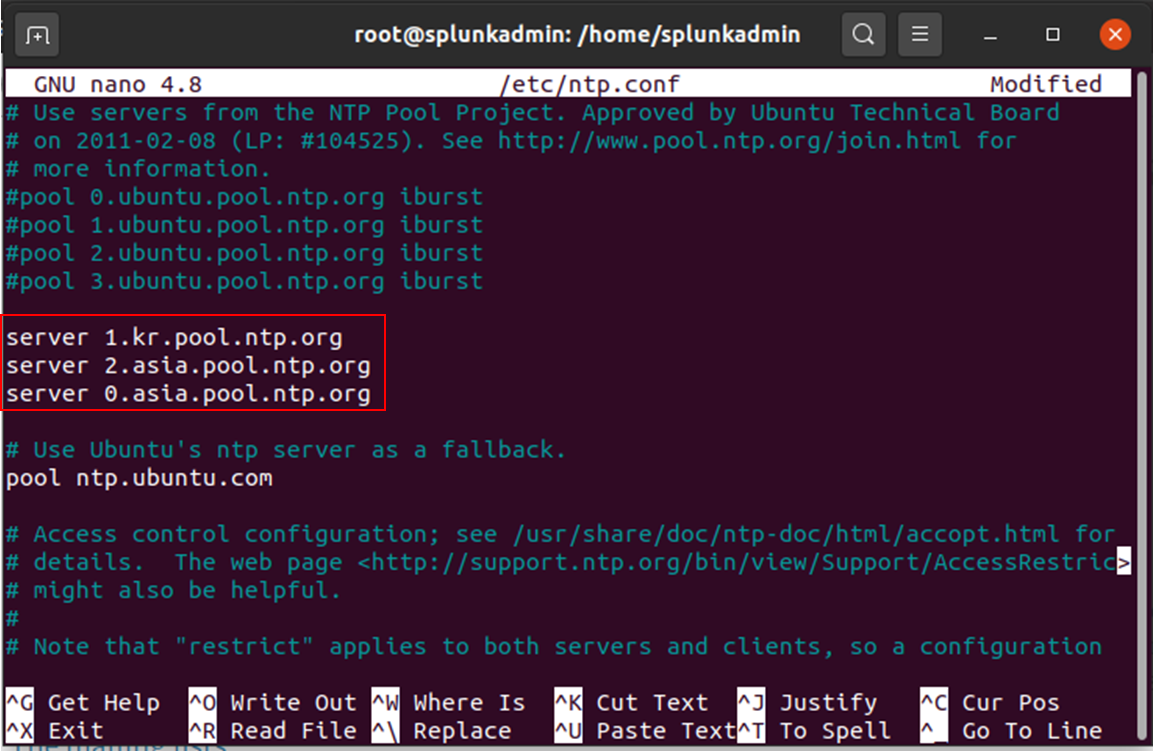The width and height of the screenshot is (1153, 751).
Task: Click the '^O Write Out' shortcut
Action: (273, 702)
